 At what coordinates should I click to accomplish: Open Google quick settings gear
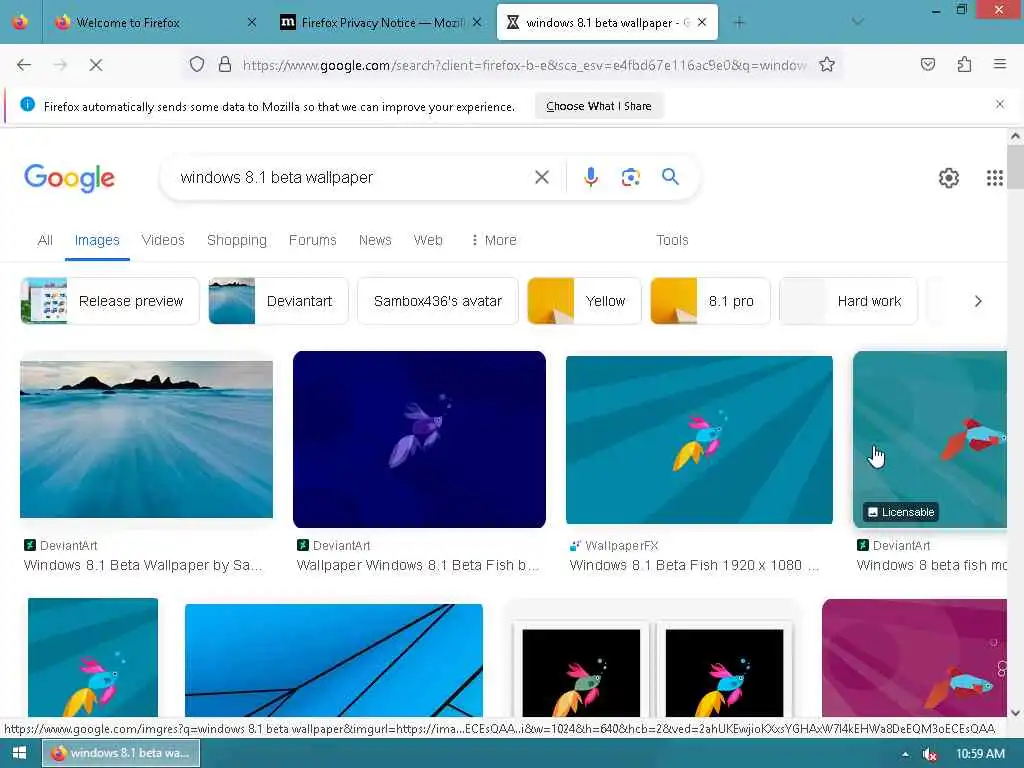pyautogui.click(x=948, y=178)
